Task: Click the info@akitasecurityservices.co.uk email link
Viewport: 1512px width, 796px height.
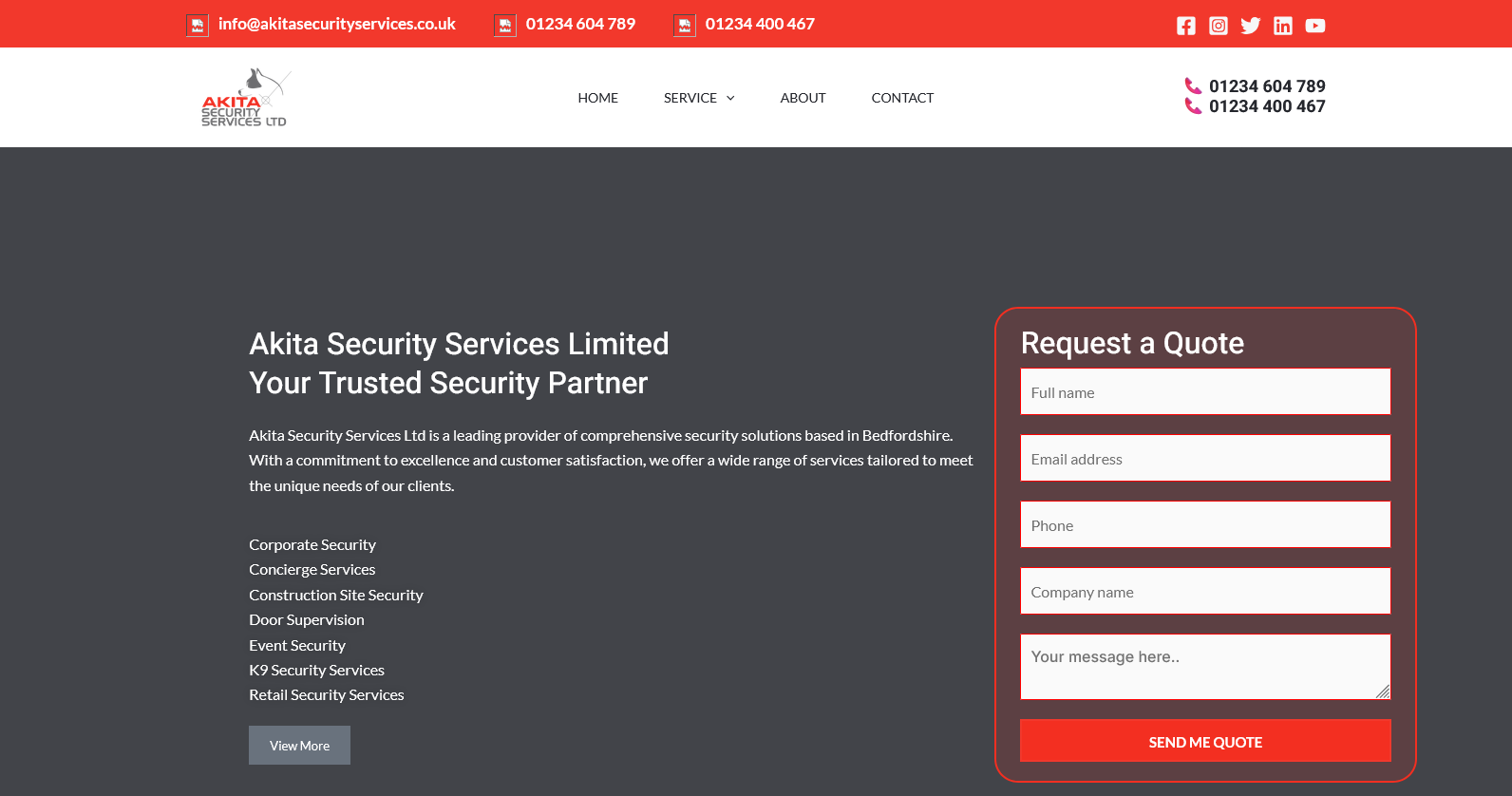Action: (x=336, y=25)
